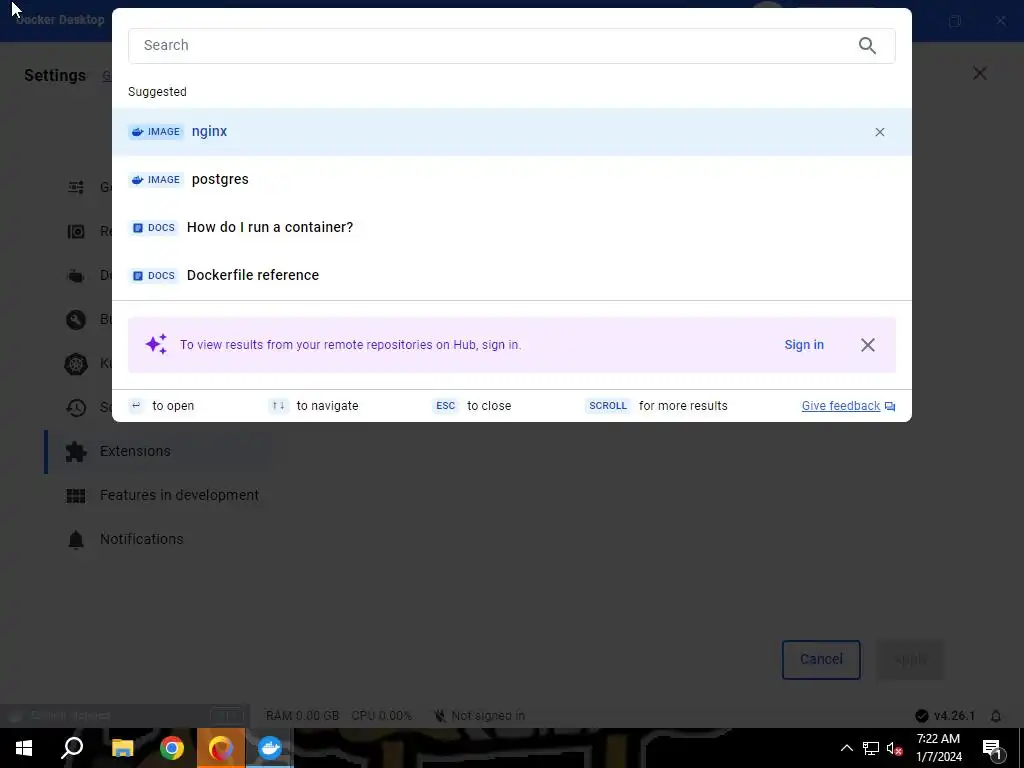Close the Settings page with the X
The image size is (1024, 768).
click(x=980, y=73)
